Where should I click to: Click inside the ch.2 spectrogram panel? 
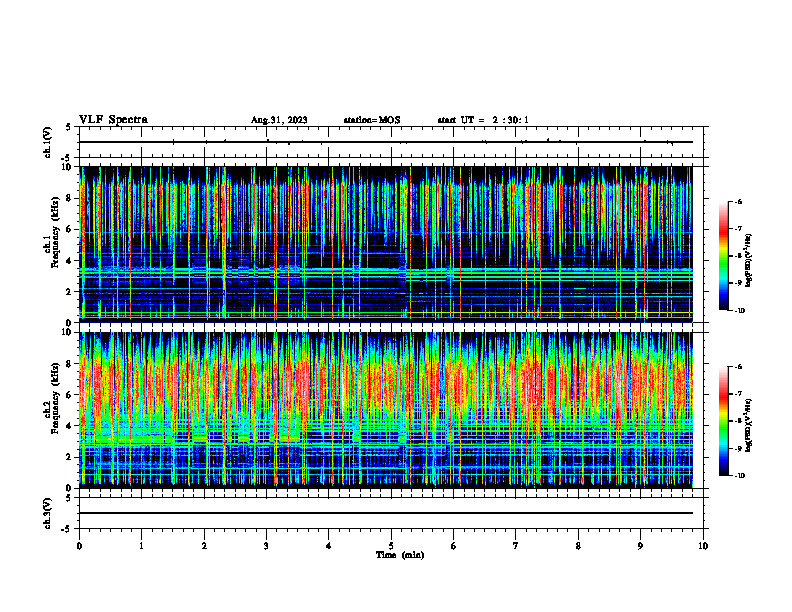click(386, 410)
